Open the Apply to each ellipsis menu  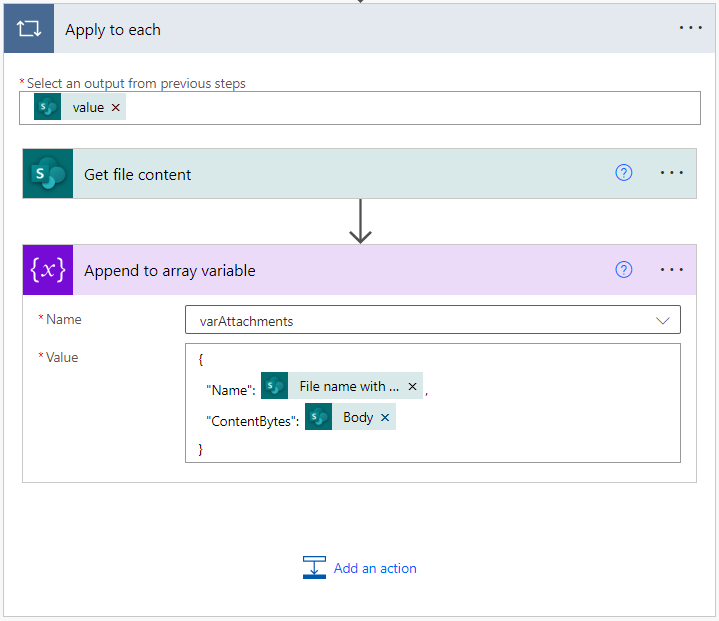tap(691, 29)
